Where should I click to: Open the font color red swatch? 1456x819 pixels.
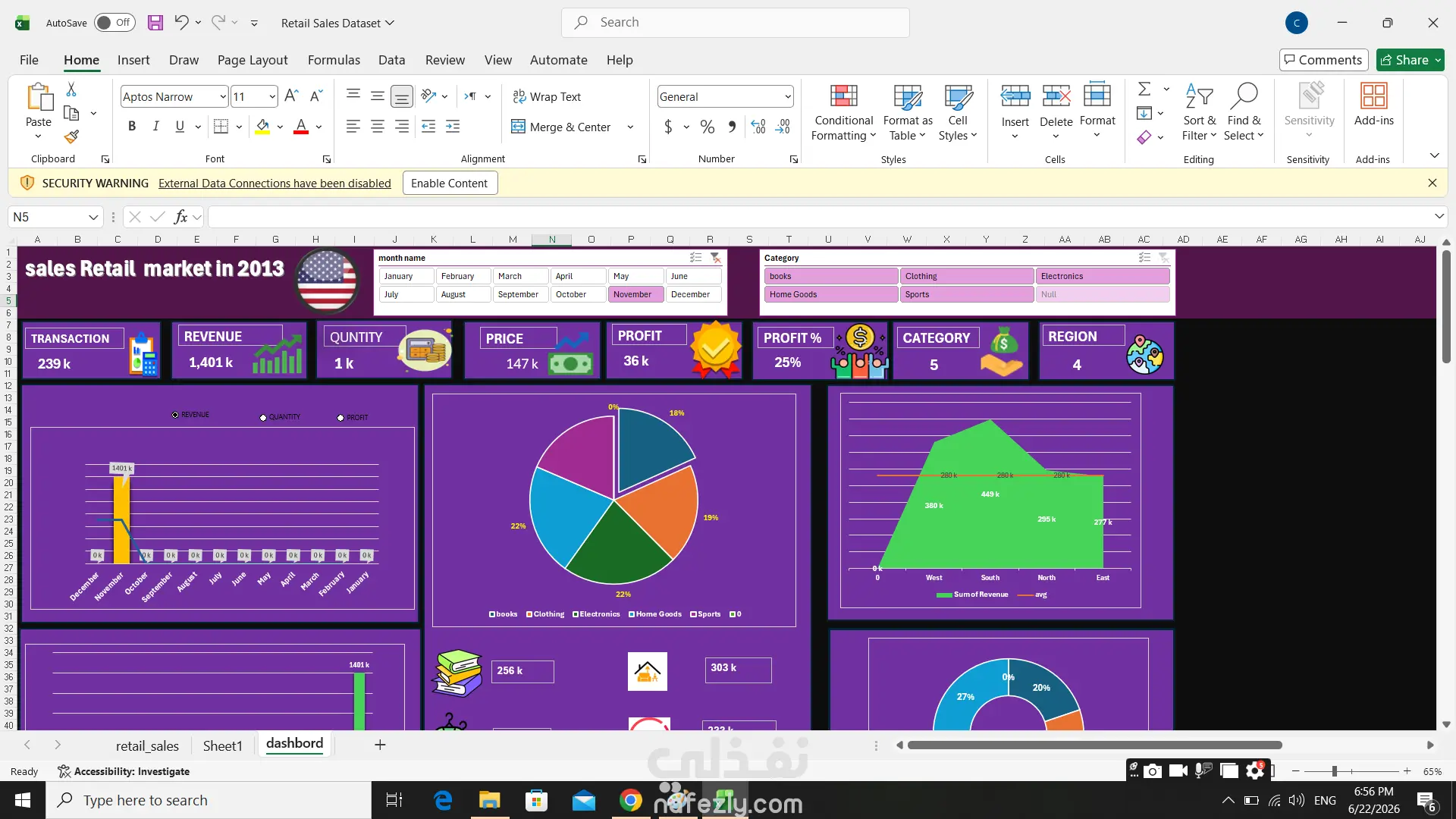click(x=300, y=127)
